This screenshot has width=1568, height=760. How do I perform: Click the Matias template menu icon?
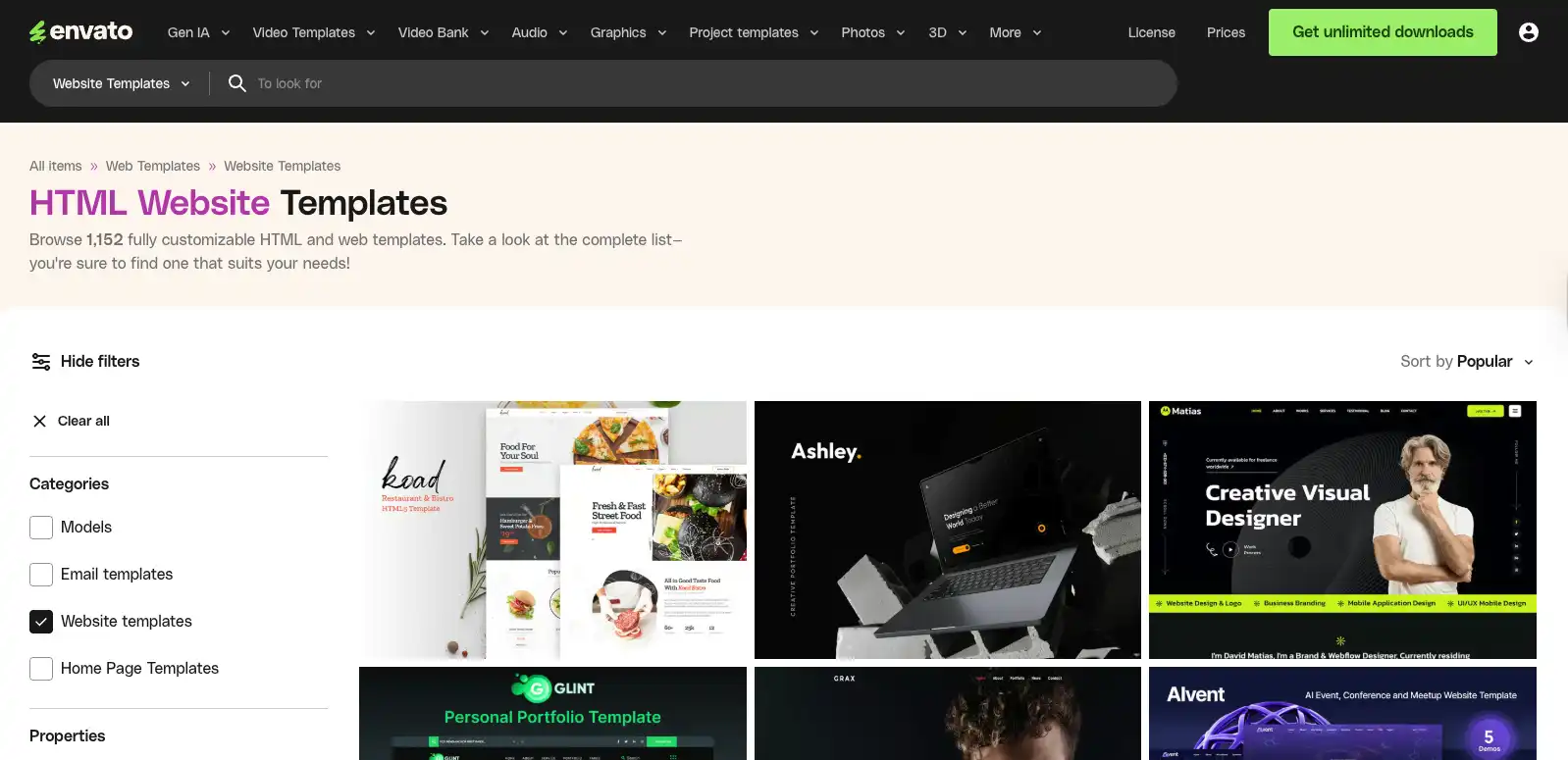coord(1514,411)
